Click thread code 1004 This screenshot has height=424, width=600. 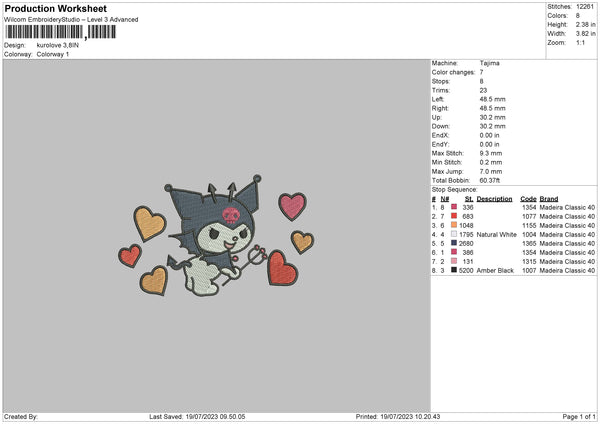click(x=529, y=235)
